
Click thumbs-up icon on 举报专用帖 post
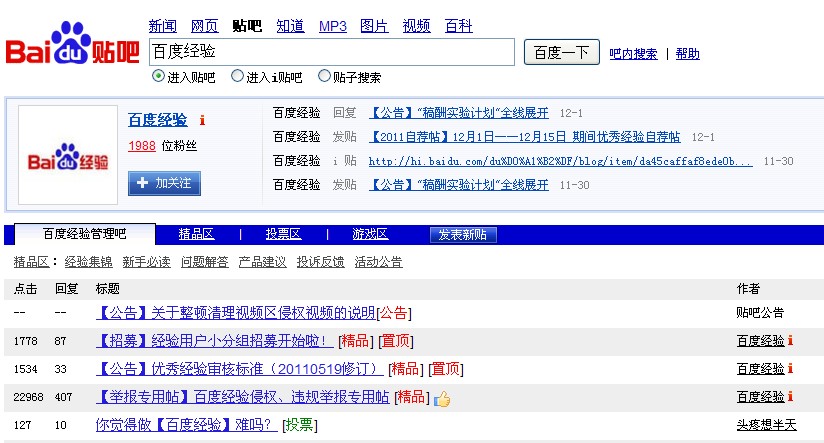pos(441,398)
